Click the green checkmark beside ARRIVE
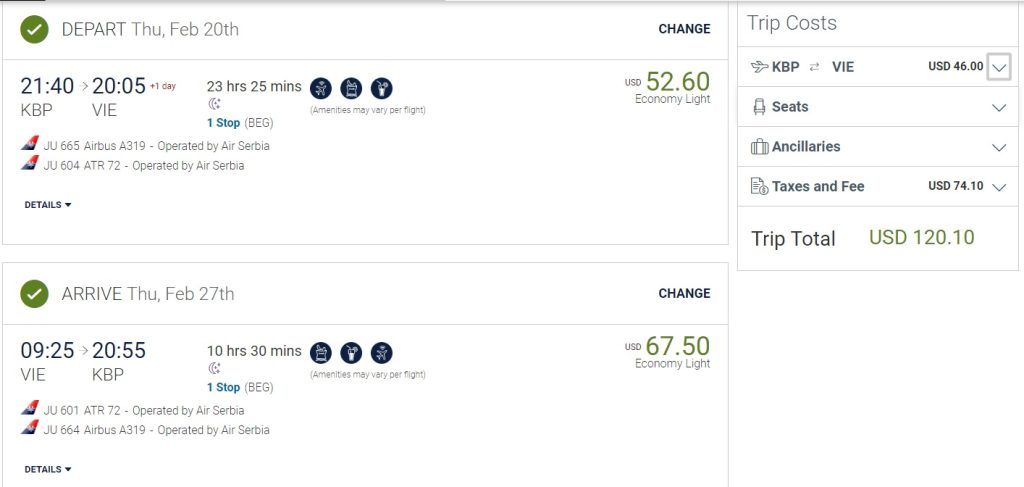This screenshot has width=1024, height=487. tap(35, 294)
